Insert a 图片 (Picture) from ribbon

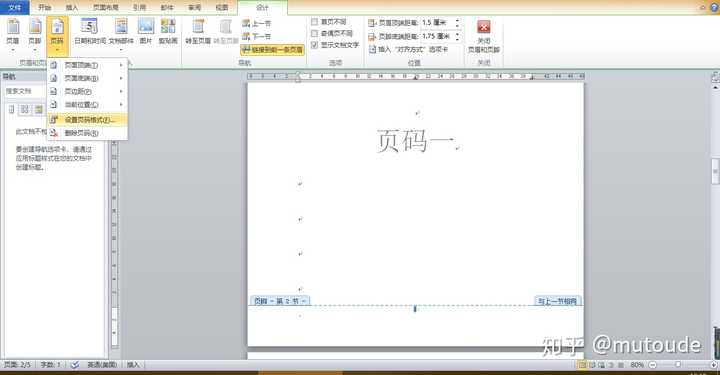146,32
